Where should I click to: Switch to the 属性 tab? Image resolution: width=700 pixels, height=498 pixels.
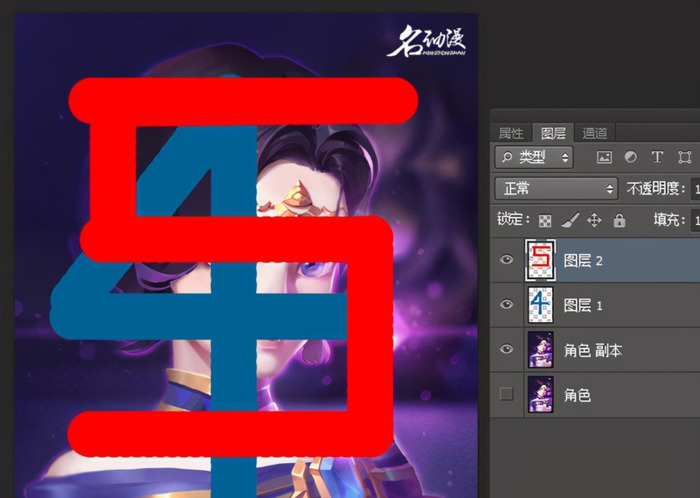[511, 133]
